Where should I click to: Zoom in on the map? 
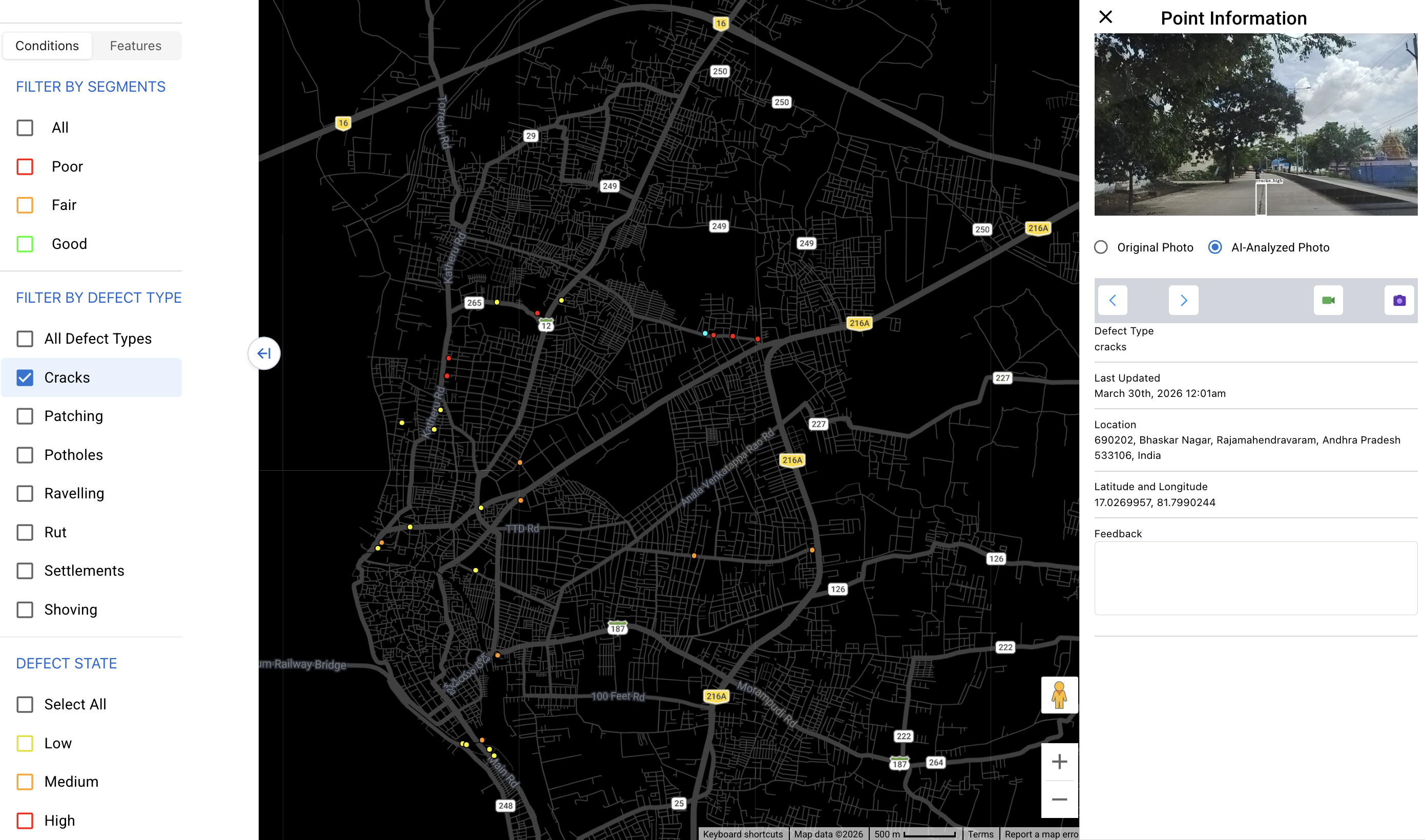coord(1059,761)
